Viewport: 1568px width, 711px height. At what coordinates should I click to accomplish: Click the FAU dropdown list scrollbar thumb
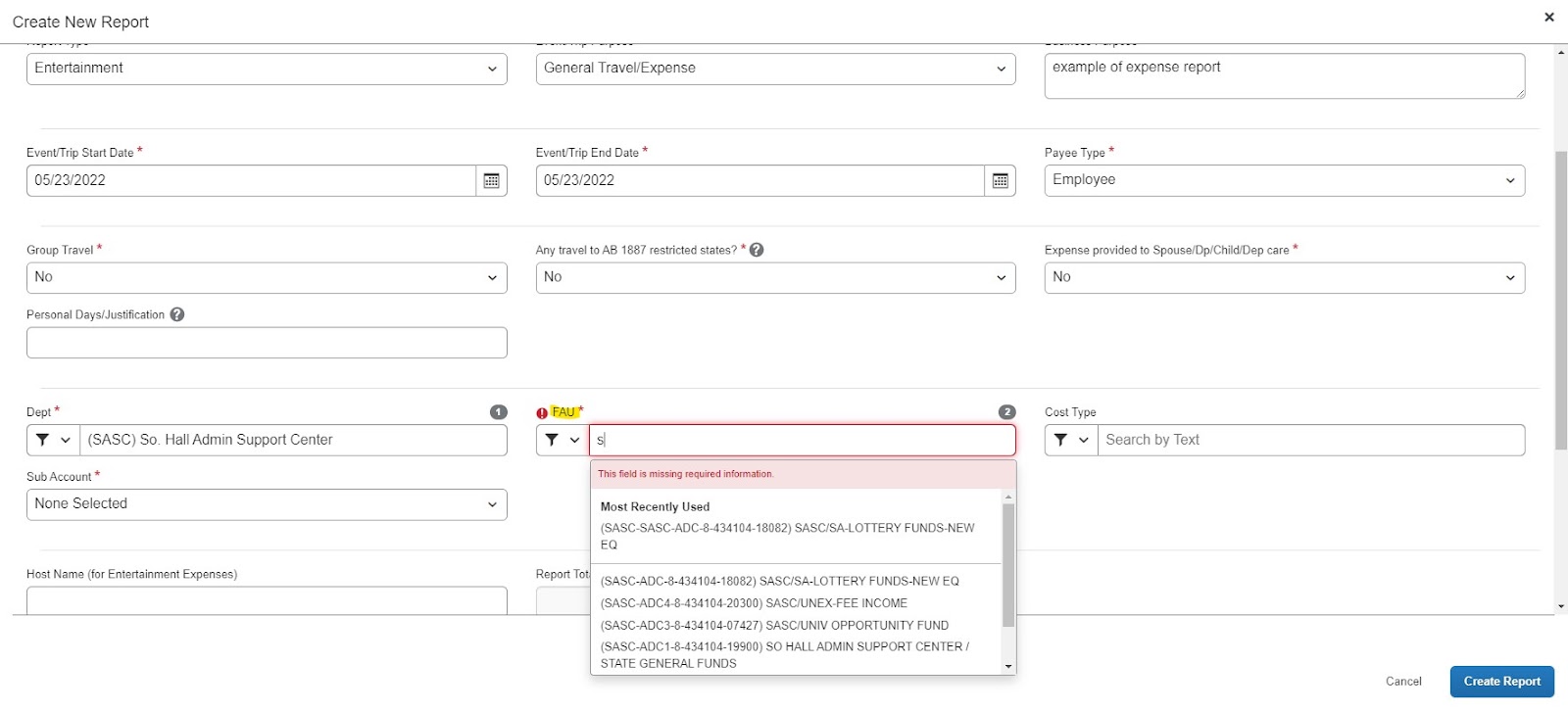click(1008, 565)
